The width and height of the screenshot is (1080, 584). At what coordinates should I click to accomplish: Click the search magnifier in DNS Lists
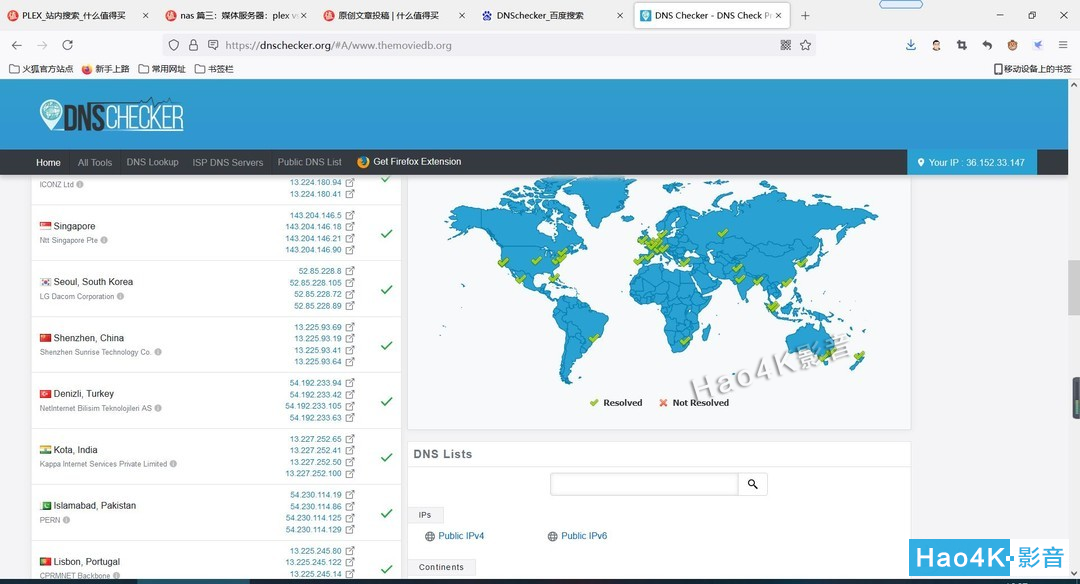coord(753,484)
